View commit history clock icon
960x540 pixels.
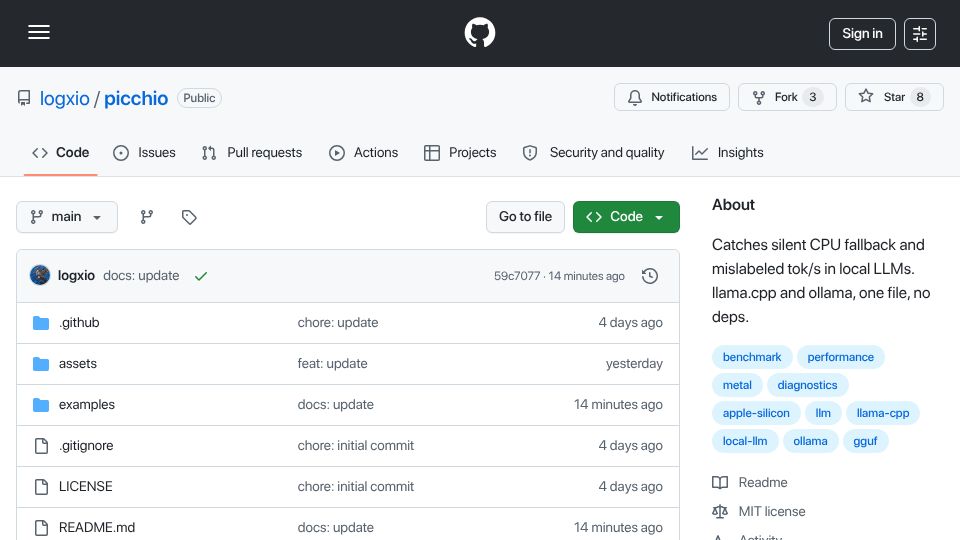650,276
